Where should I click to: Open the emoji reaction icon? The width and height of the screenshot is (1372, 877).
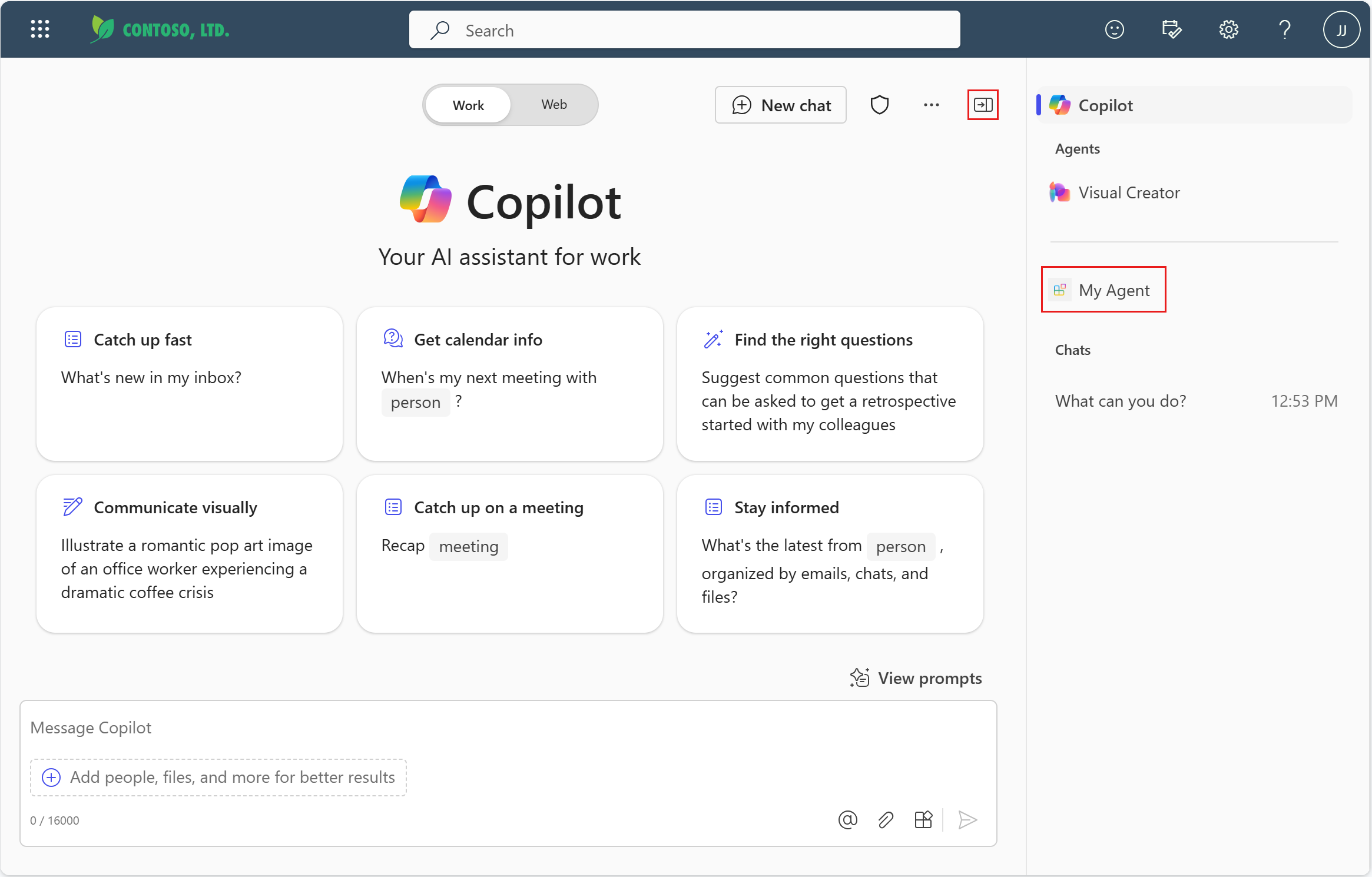pos(1113,30)
